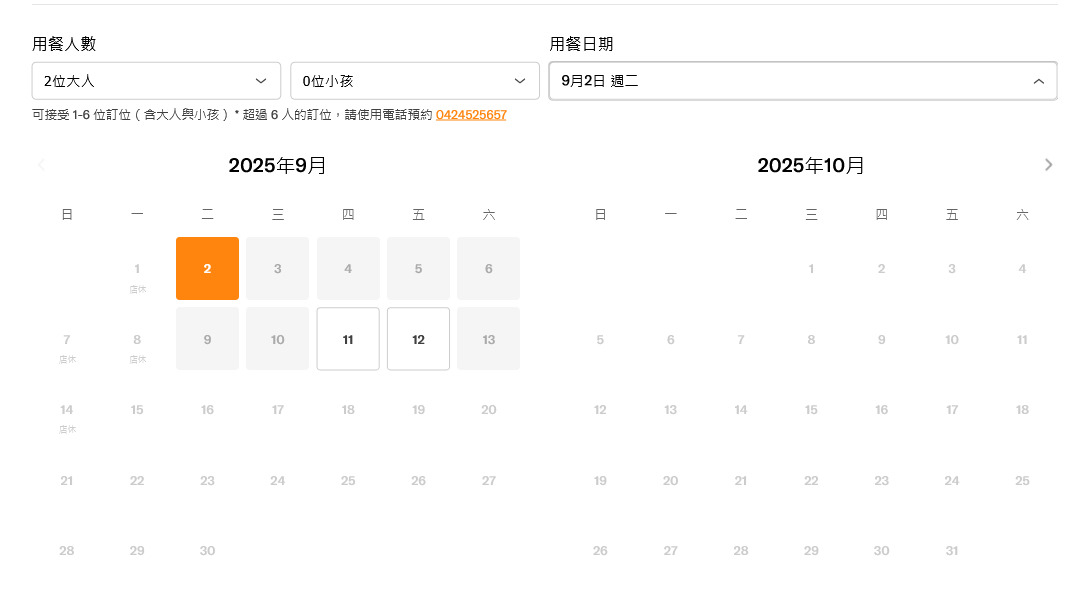Go to next month with right arrow
Image resolution: width=1070 pixels, height=598 pixels.
pyautogui.click(x=1048, y=165)
